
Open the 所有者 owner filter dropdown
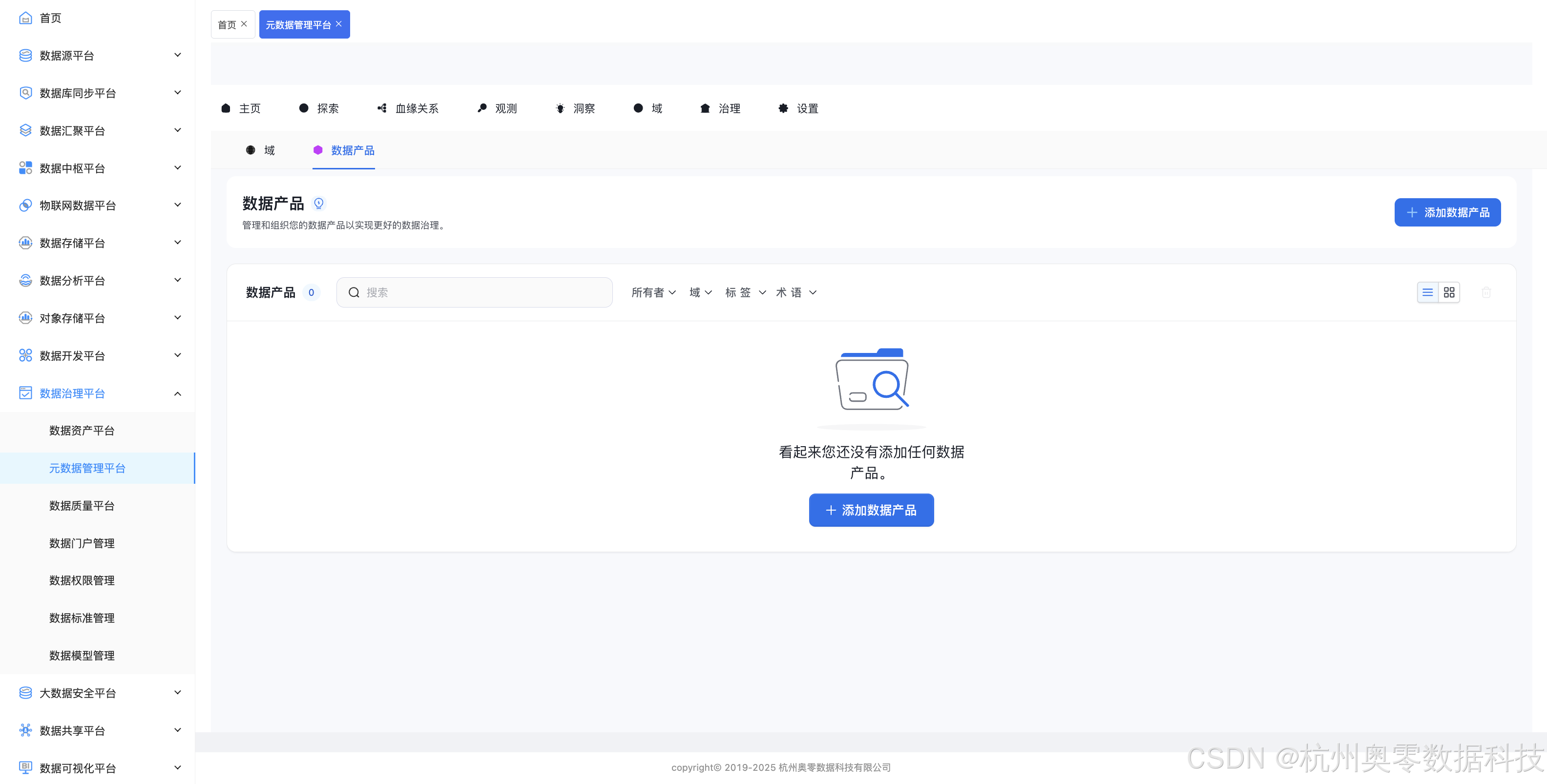(653, 292)
